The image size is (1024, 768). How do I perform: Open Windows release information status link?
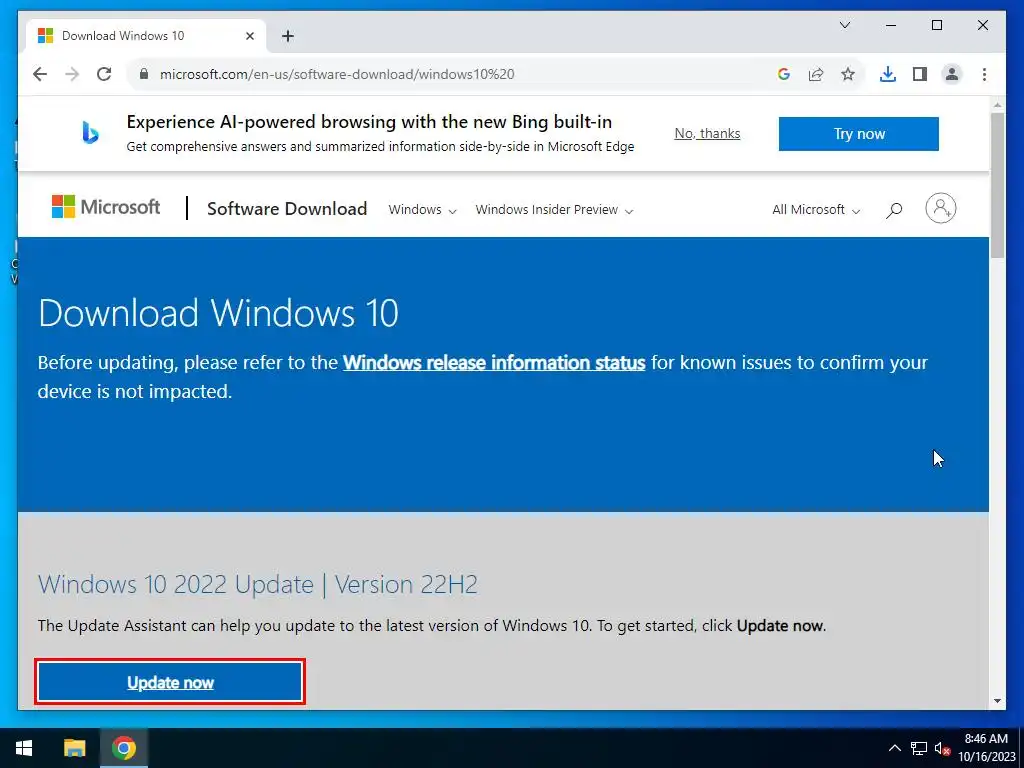pos(494,362)
